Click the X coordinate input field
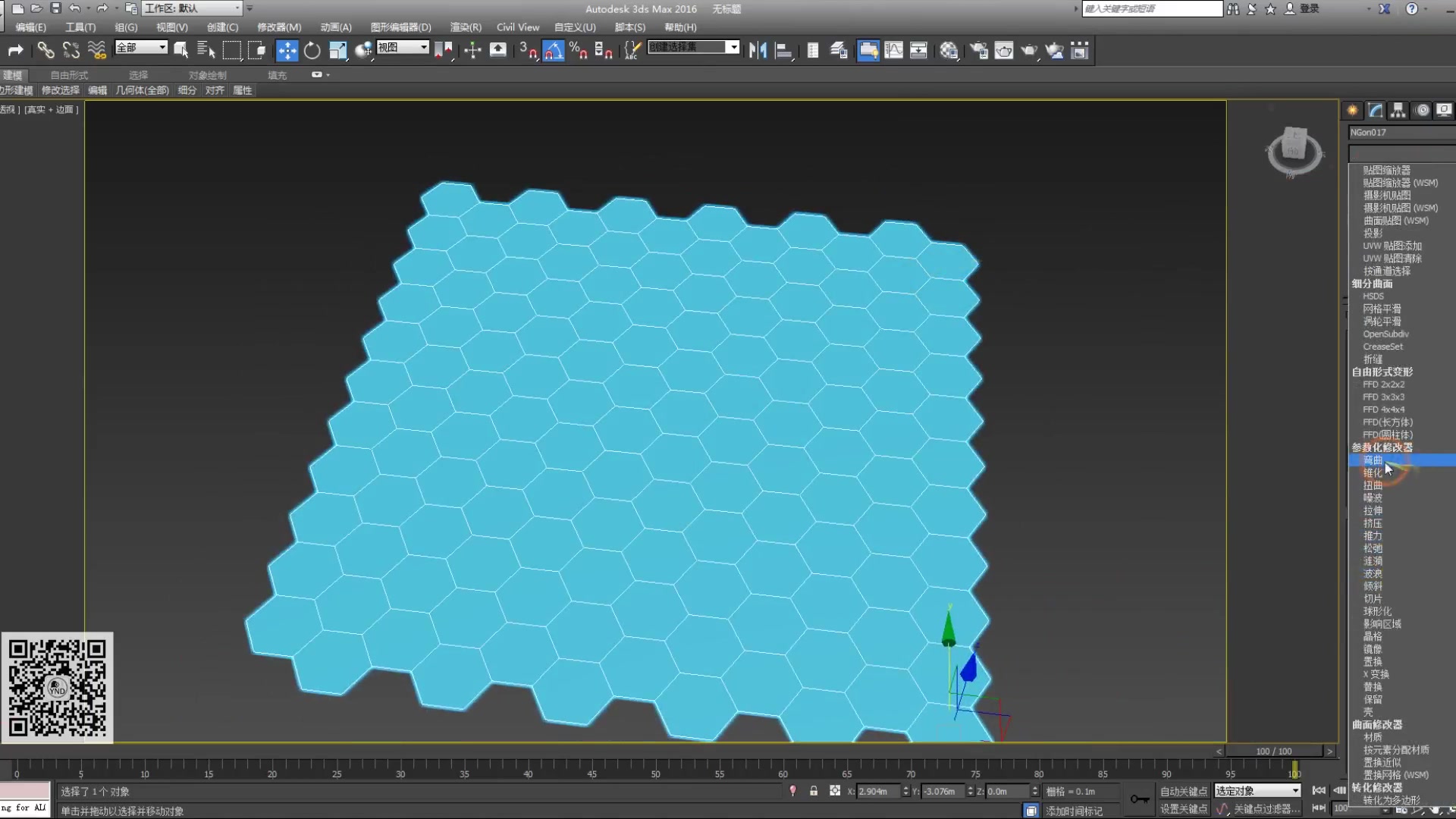 (x=877, y=791)
